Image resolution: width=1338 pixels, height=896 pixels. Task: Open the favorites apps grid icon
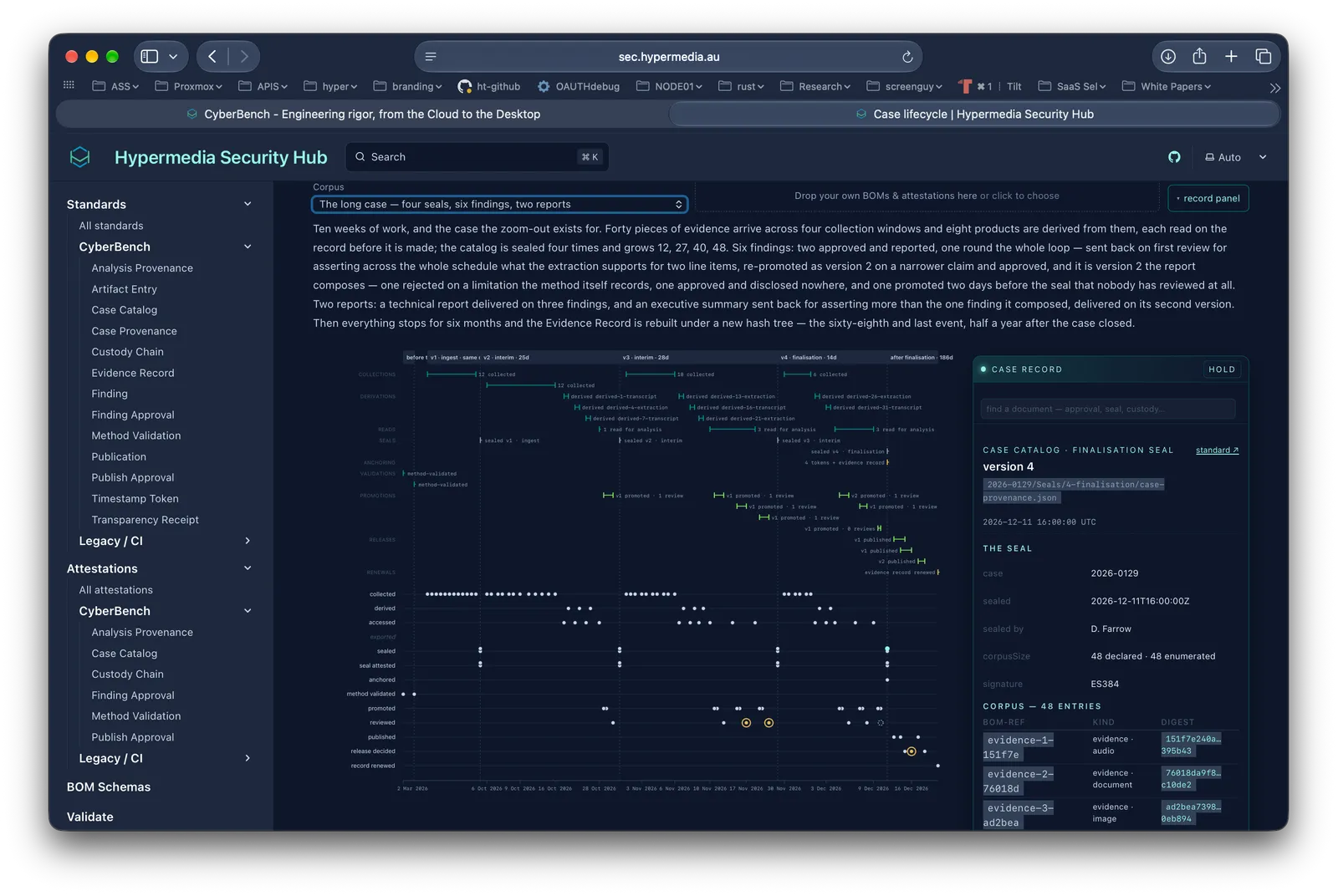(x=69, y=85)
